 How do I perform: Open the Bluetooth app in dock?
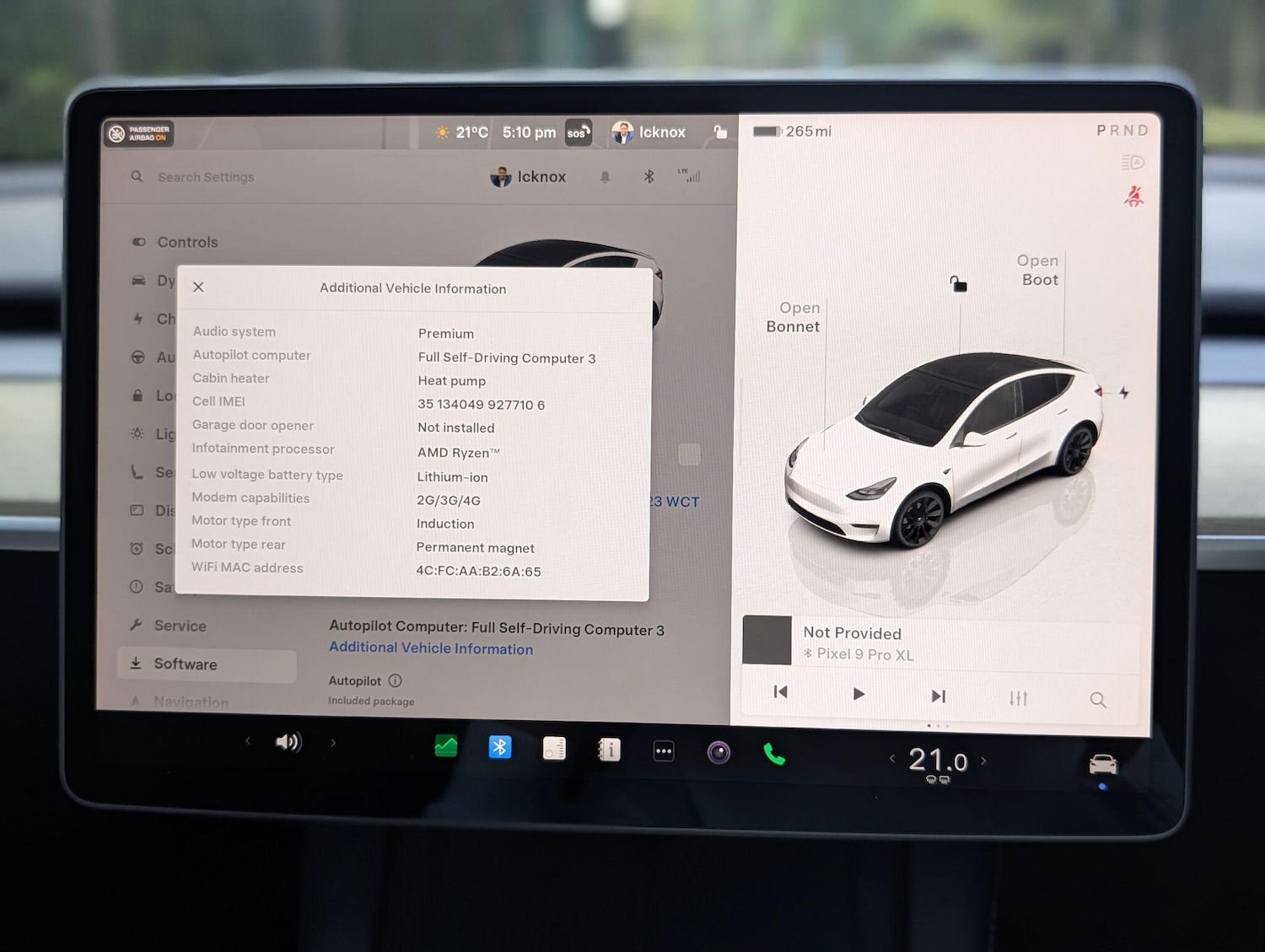(x=500, y=747)
